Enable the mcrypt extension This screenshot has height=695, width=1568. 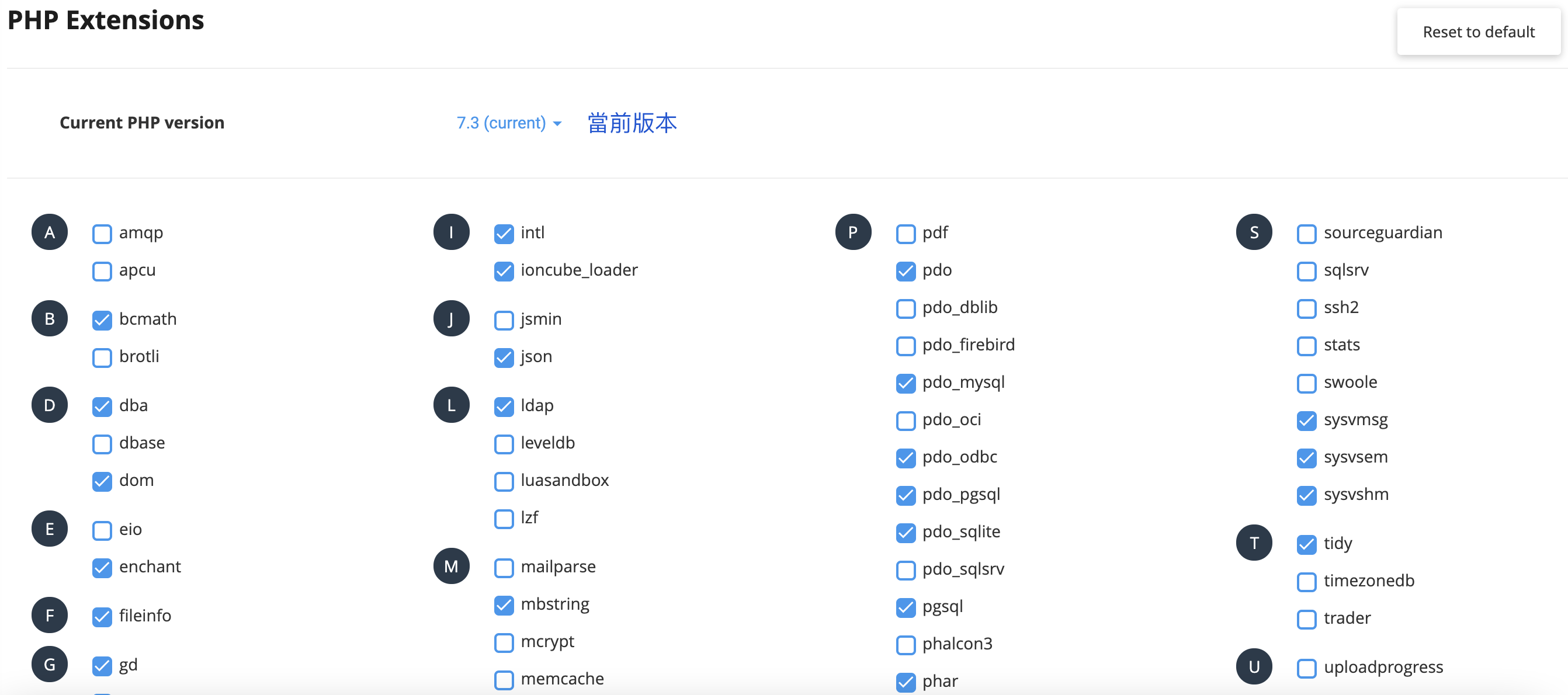click(504, 642)
